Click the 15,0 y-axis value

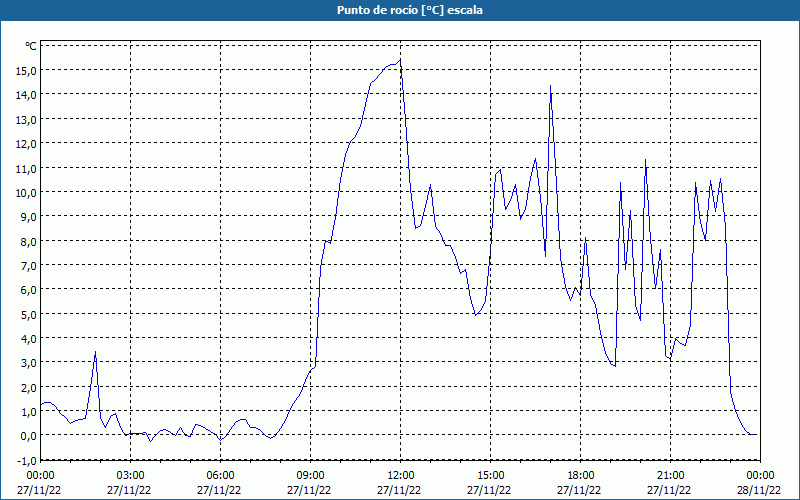tap(26, 70)
